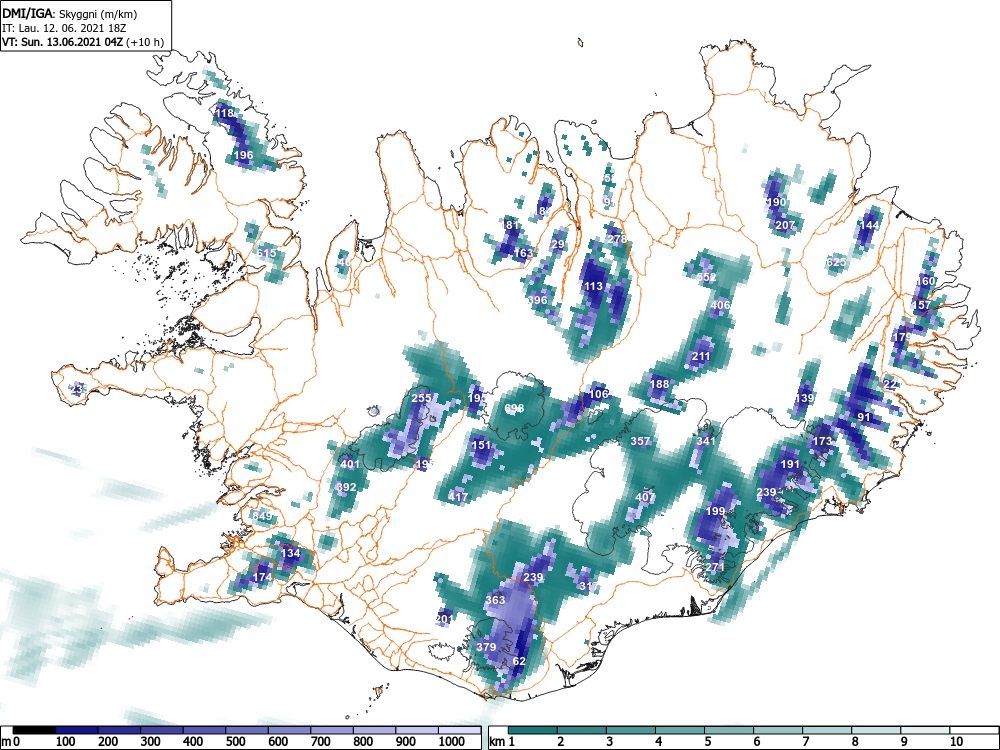Viewport: 1000px width, 750px height.
Task: Click the visibility value '396' on the map
Action: point(538,300)
